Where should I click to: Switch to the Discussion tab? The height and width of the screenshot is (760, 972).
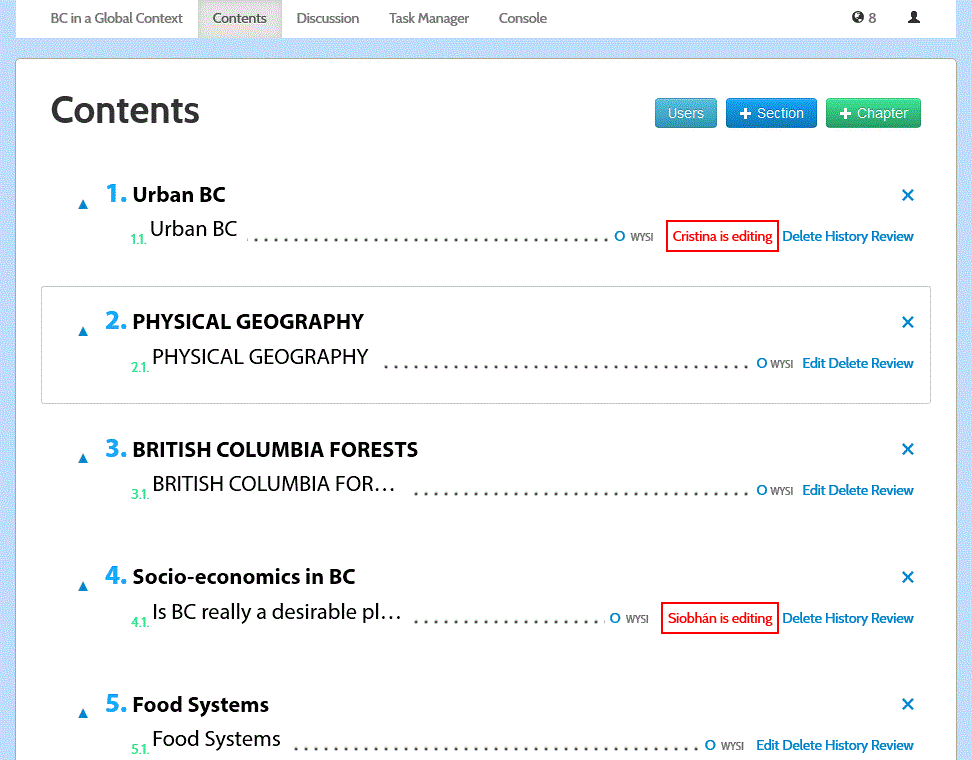coord(328,18)
